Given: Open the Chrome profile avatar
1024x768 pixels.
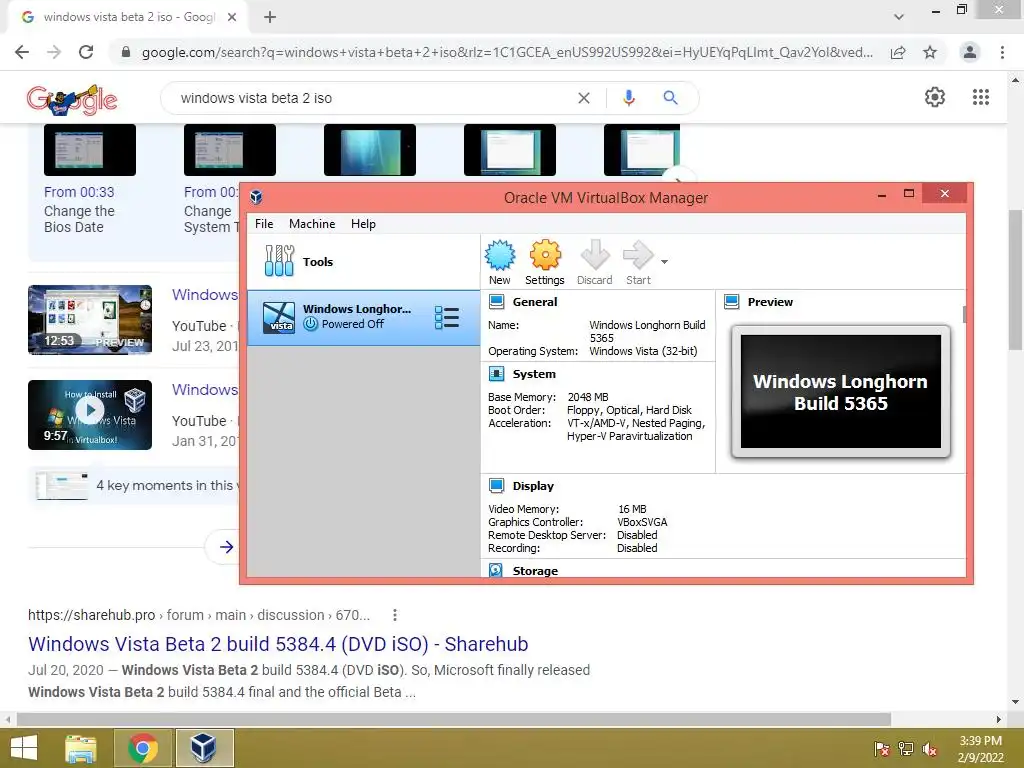Looking at the screenshot, I should pyautogui.click(x=970, y=52).
